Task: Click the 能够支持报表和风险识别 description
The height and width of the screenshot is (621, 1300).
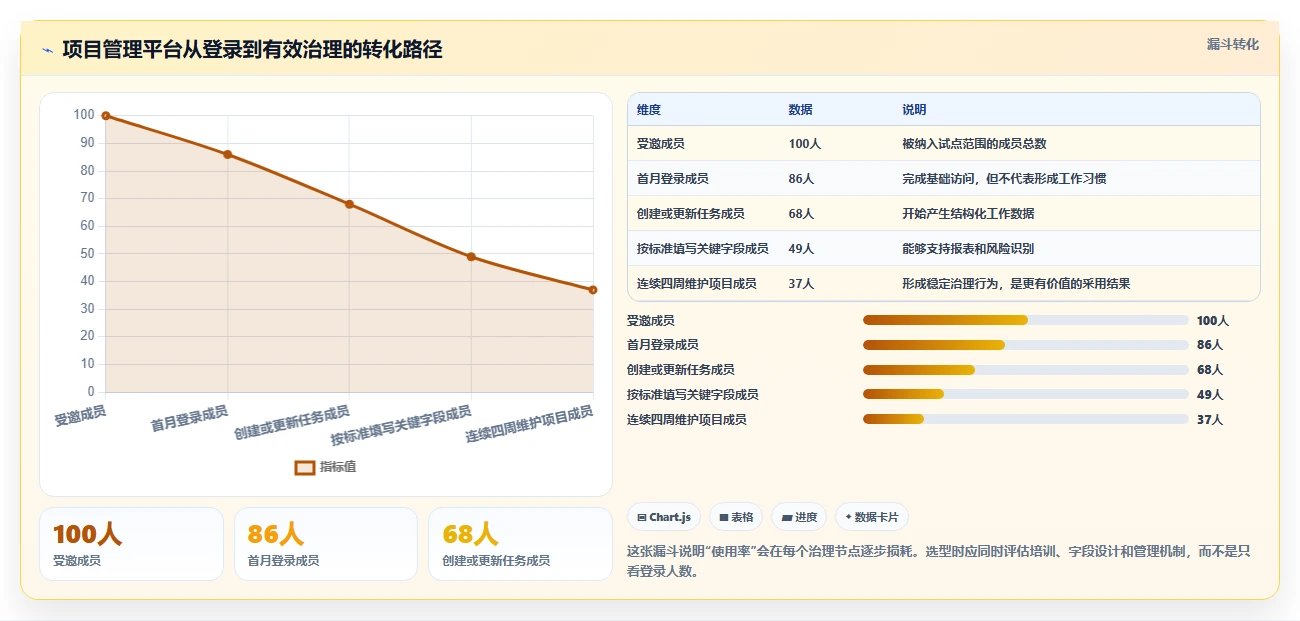Action: coord(968,249)
